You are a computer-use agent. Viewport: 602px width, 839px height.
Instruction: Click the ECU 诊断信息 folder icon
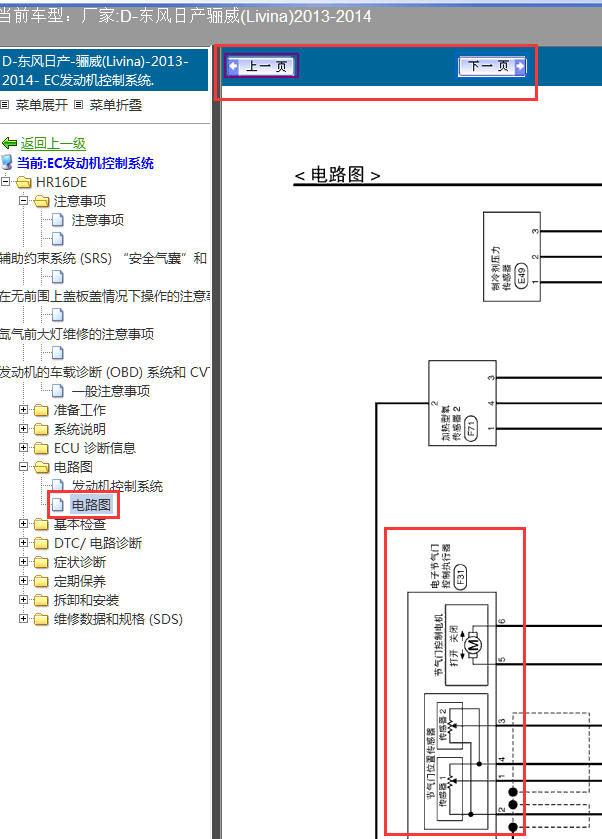(x=41, y=448)
